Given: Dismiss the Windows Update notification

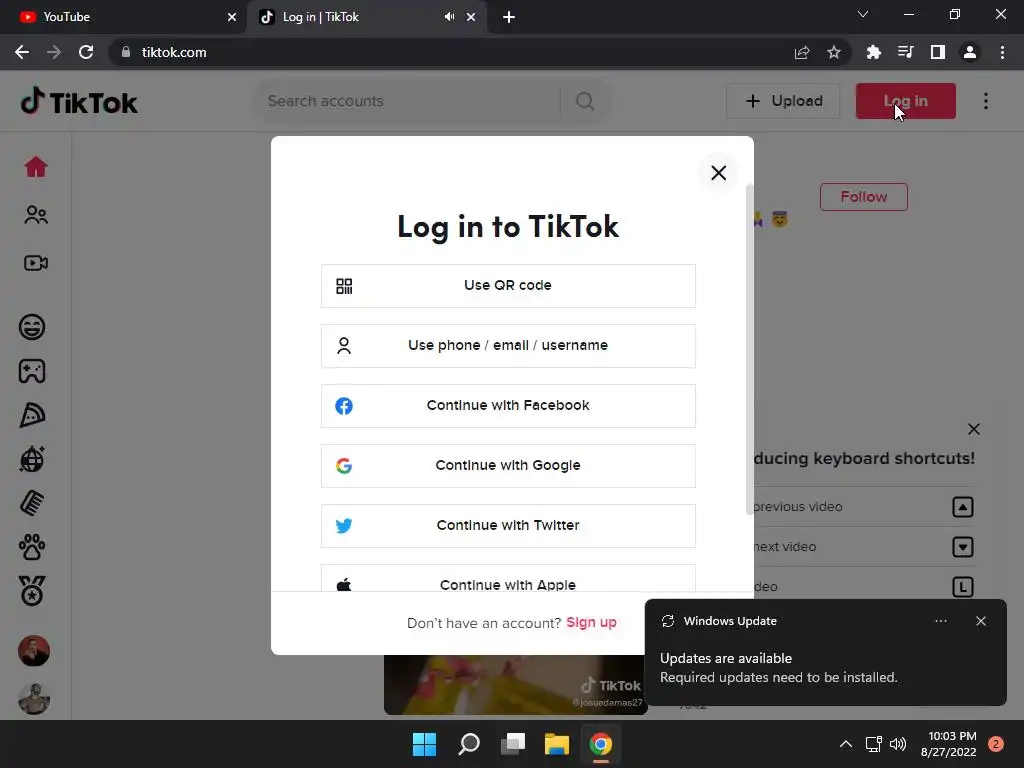Looking at the screenshot, I should [980, 621].
